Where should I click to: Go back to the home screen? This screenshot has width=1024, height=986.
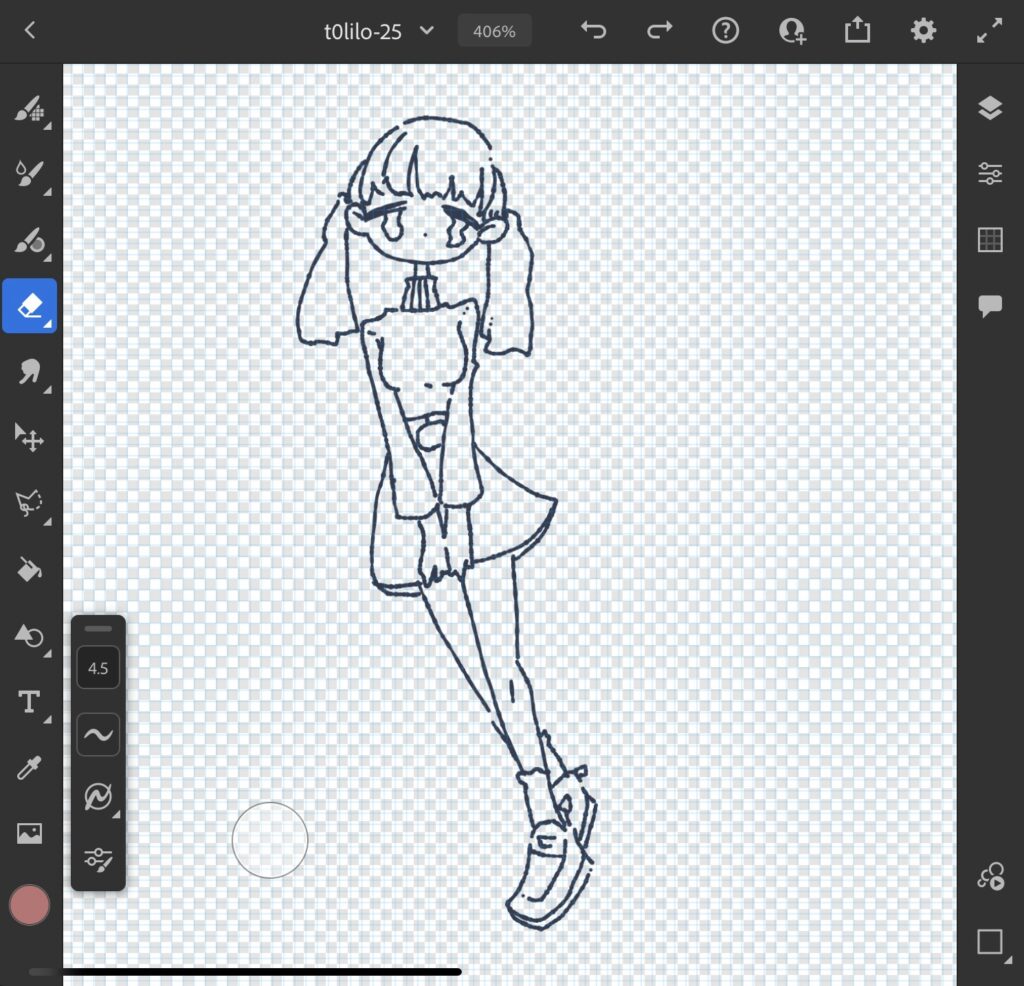(x=30, y=31)
